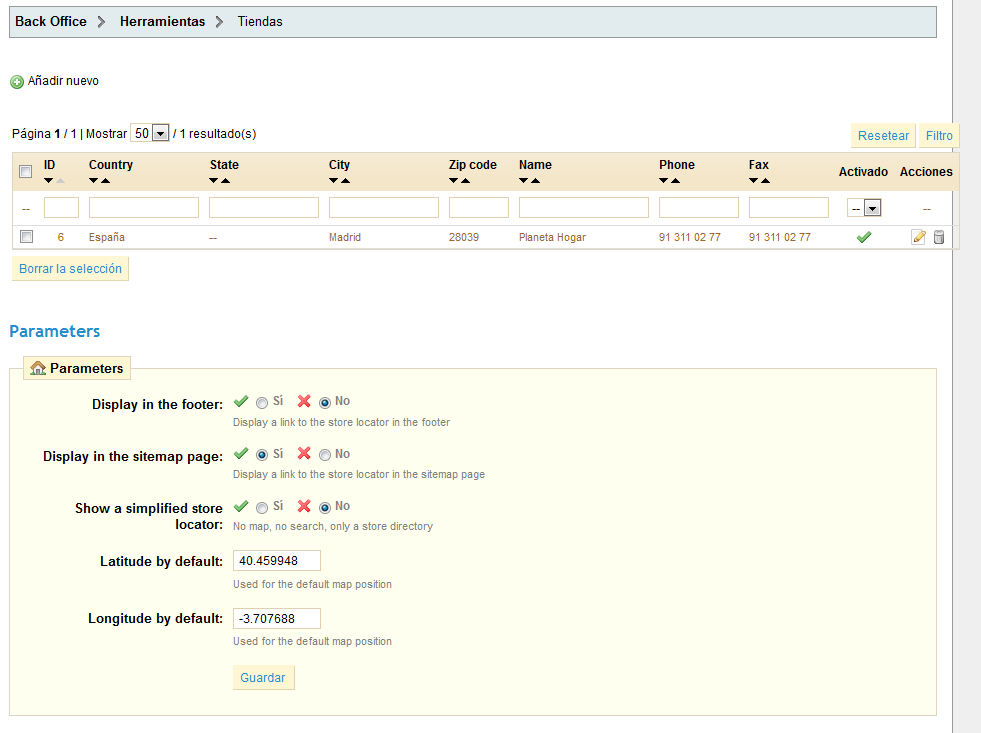The width and height of the screenshot is (981, 733).
Task: Click the ID filter input field
Action: coord(61,208)
